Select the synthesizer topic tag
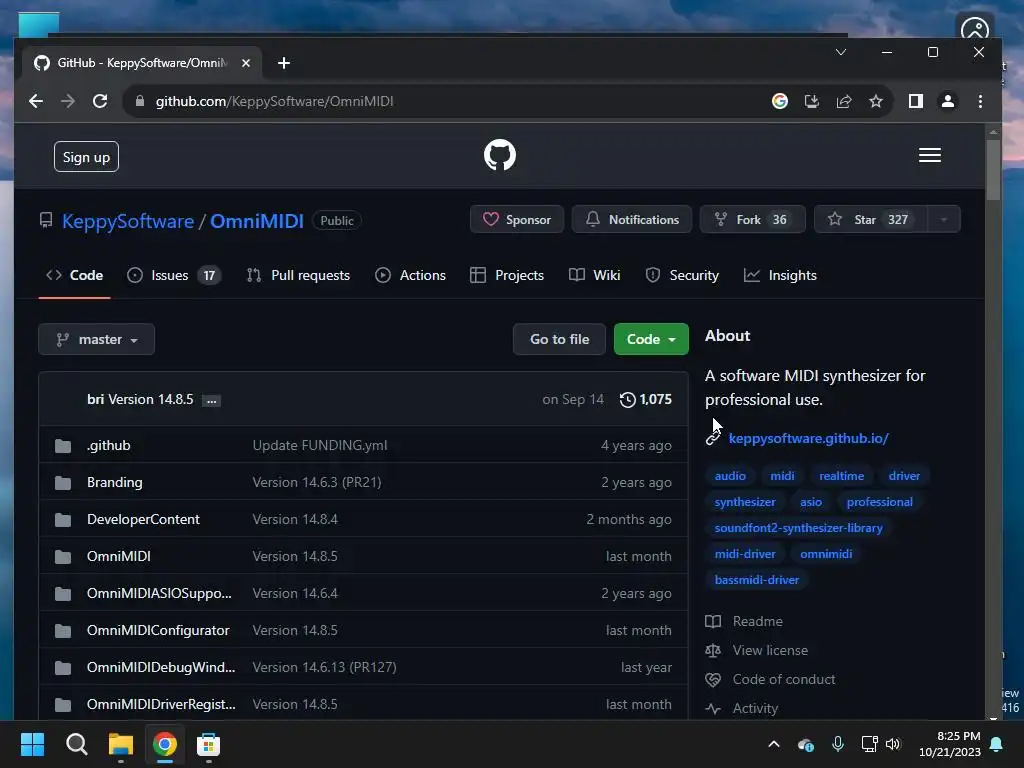The image size is (1024, 768). point(745,502)
